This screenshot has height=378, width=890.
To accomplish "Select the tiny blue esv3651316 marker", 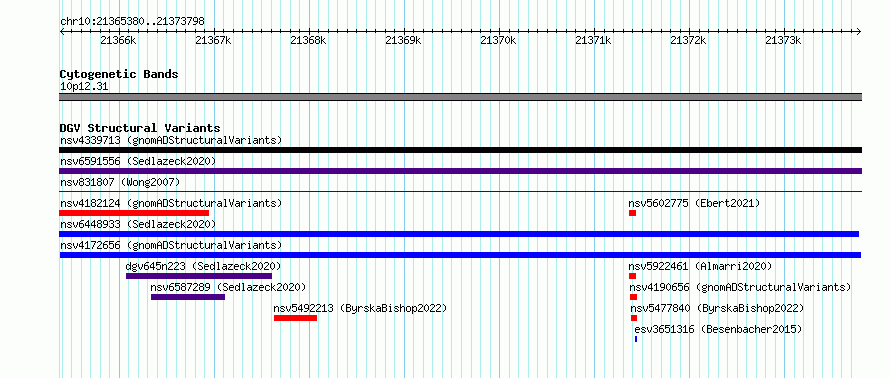I will click(x=636, y=339).
